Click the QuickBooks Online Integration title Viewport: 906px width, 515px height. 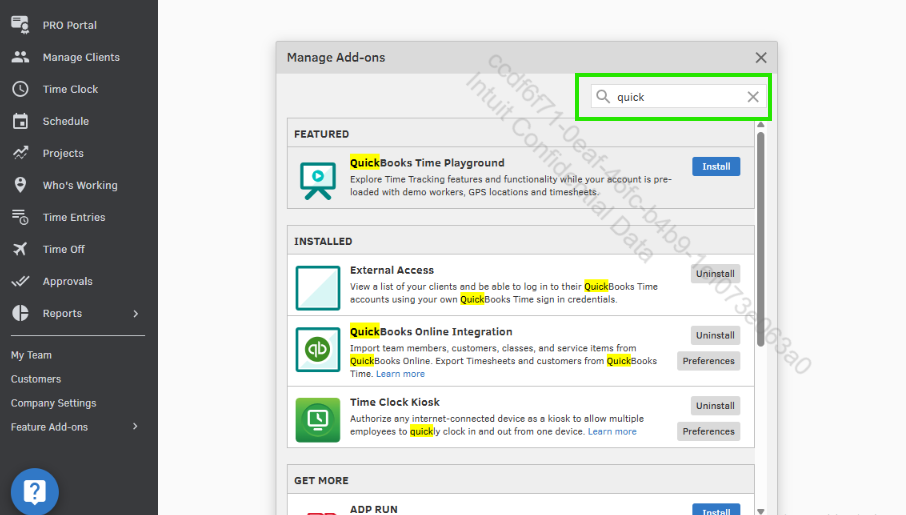(431, 332)
